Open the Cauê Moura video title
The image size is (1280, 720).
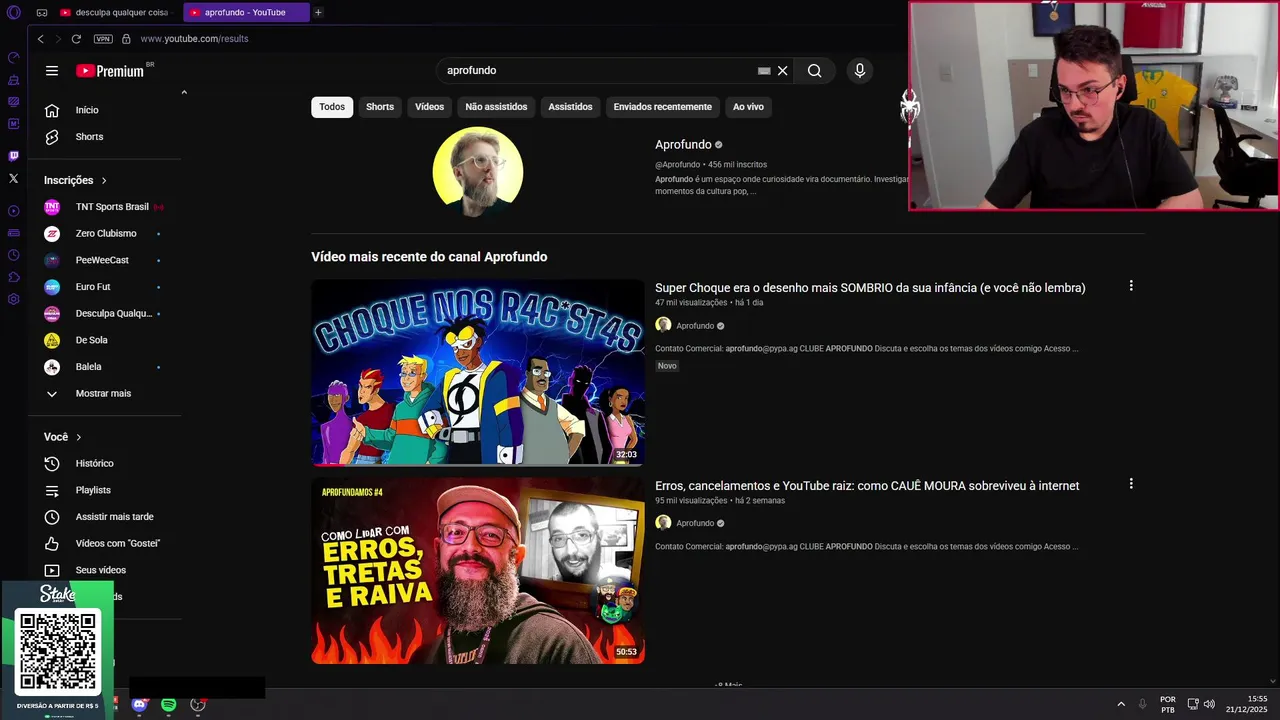(x=867, y=486)
